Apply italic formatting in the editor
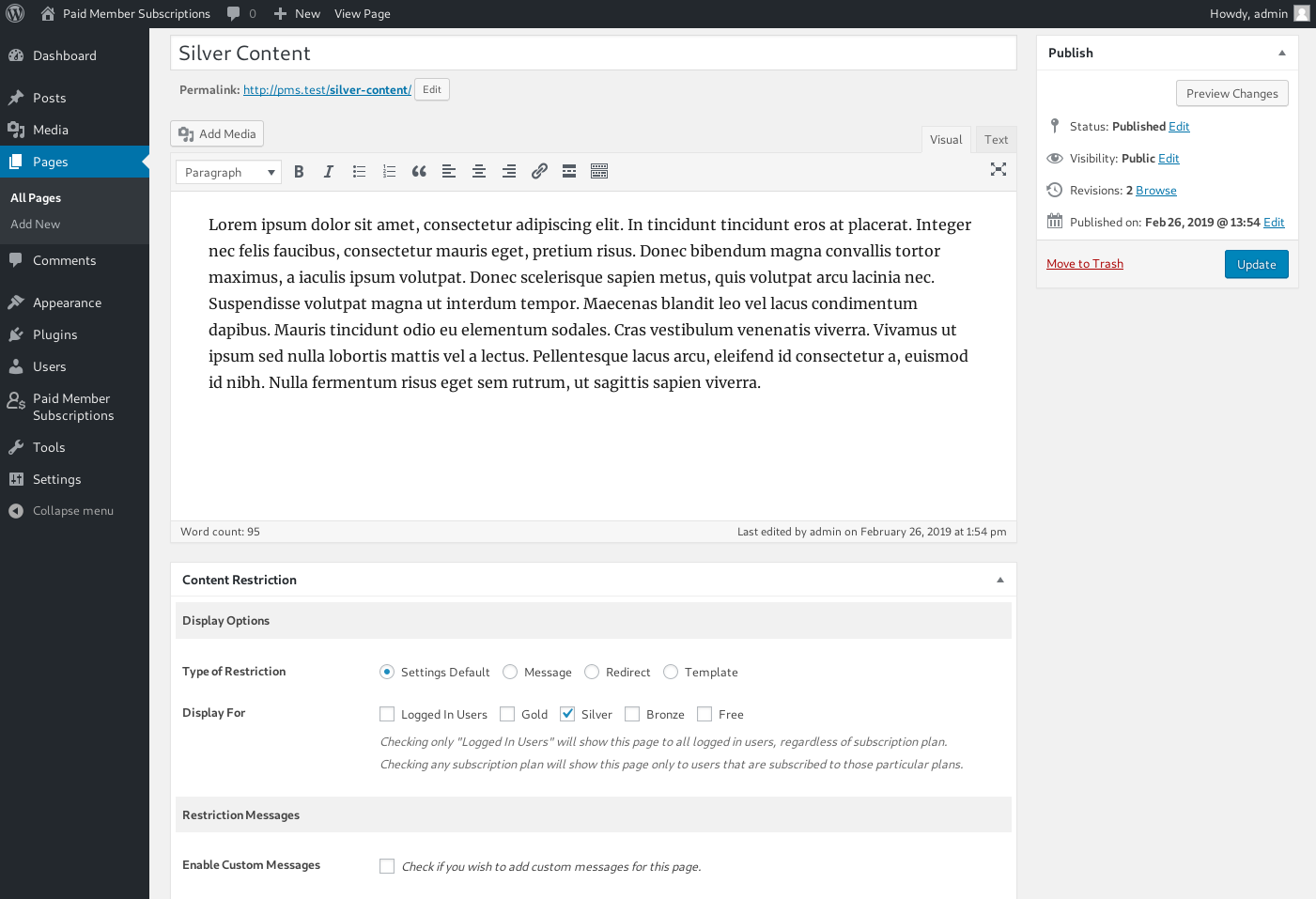Viewport: 1316px width, 899px height. tap(329, 172)
